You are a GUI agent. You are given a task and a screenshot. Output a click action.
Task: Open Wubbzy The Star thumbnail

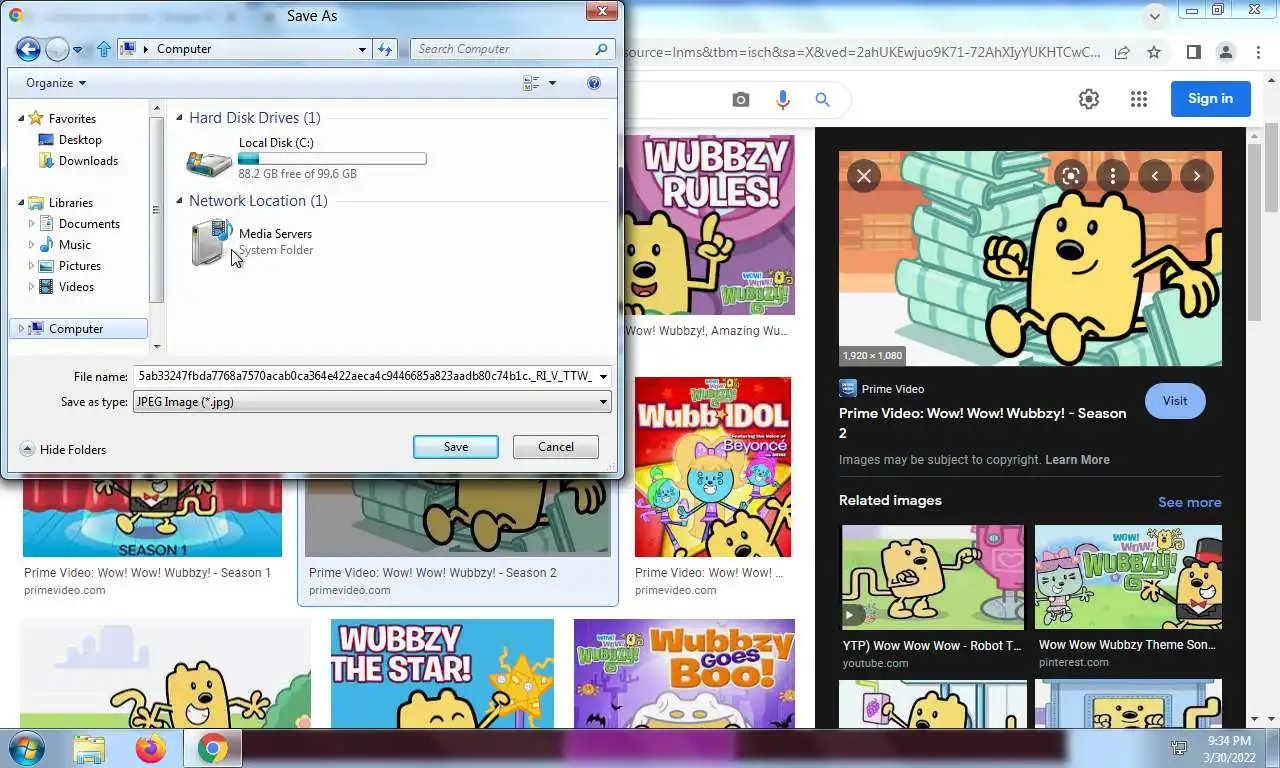(442, 673)
